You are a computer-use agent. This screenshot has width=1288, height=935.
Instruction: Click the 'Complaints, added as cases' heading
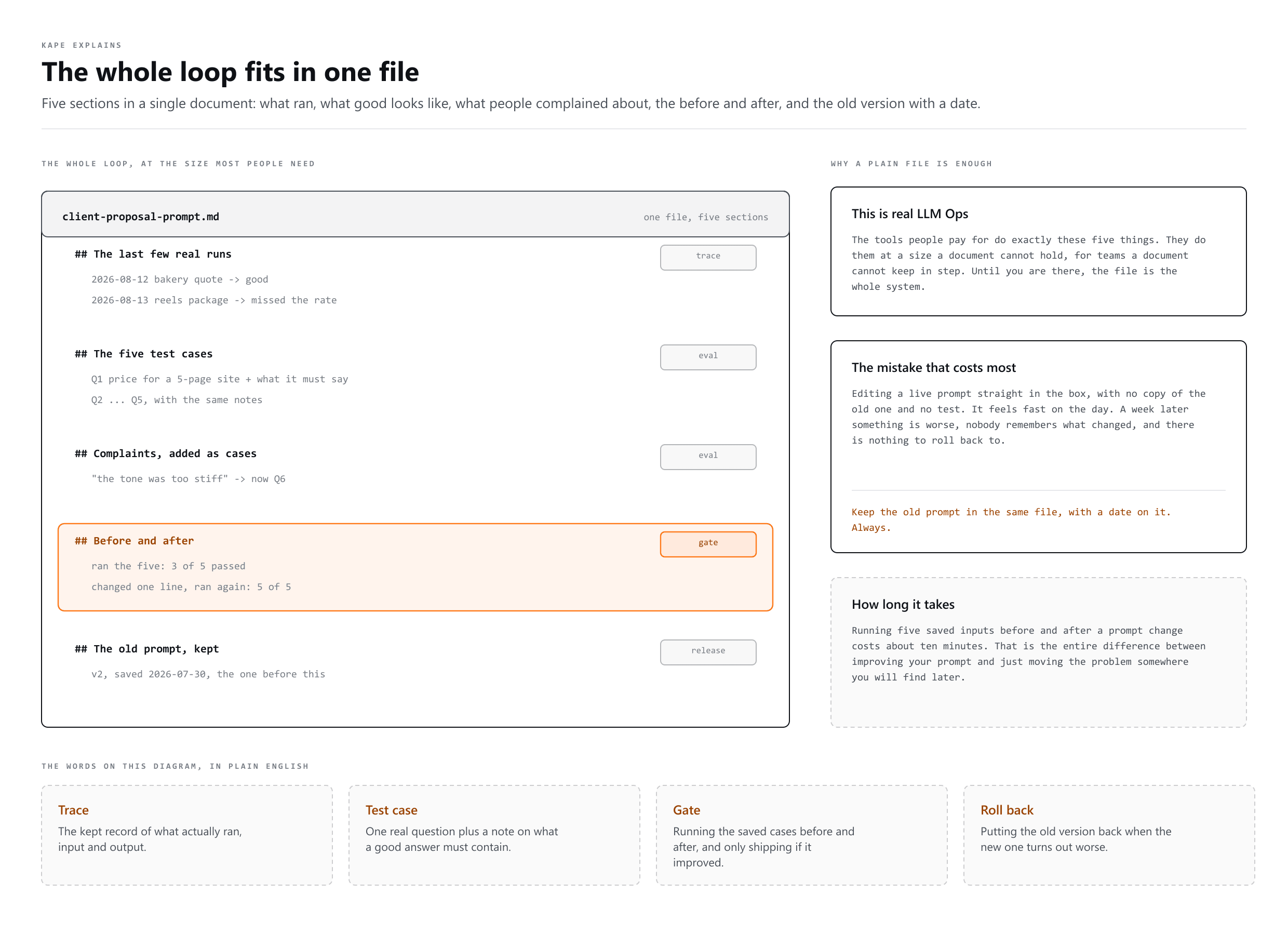click(x=165, y=453)
